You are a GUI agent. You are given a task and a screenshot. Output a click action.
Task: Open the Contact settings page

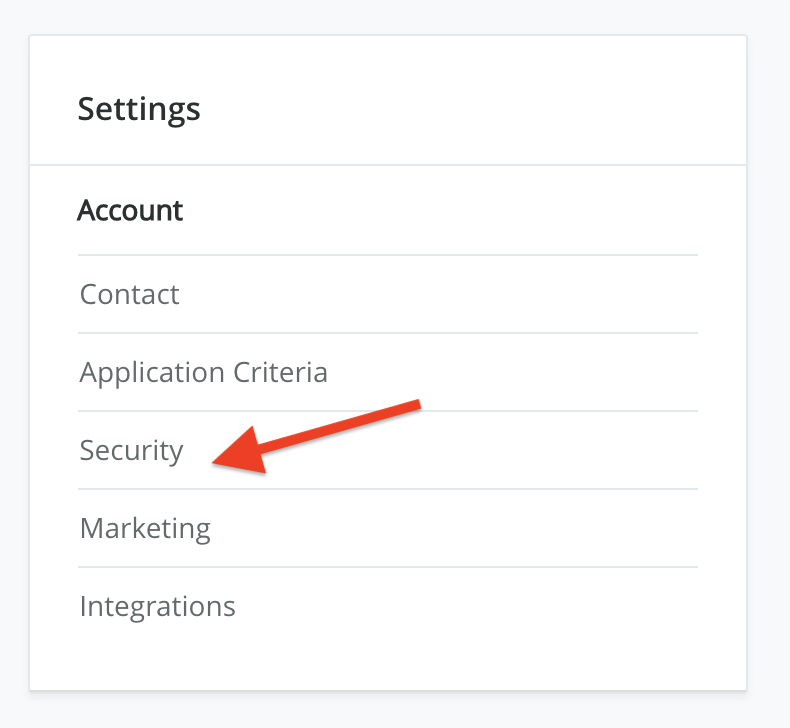pos(130,294)
